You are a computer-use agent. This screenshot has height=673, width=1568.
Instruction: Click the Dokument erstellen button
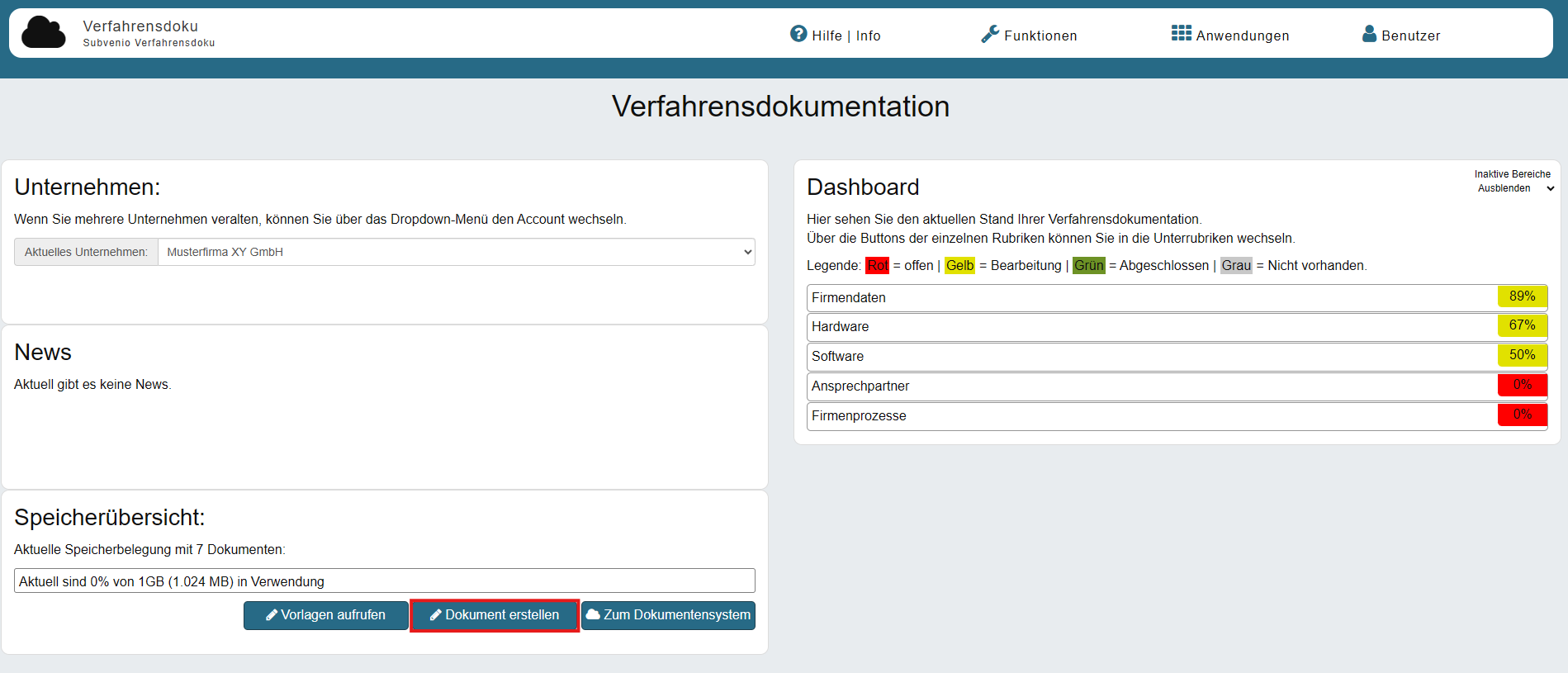[x=495, y=615]
